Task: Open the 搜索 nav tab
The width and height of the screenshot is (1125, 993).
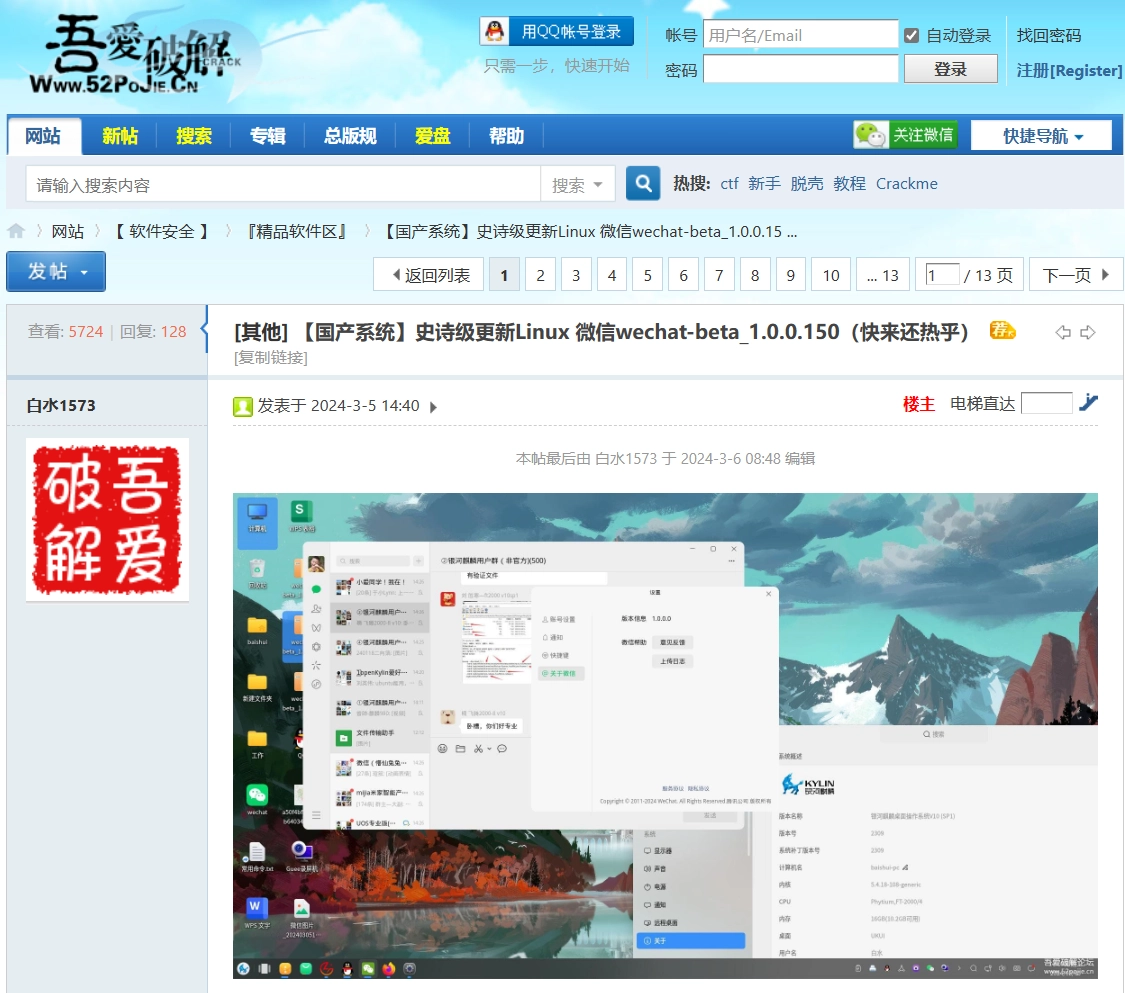Action: coord(194,136)
